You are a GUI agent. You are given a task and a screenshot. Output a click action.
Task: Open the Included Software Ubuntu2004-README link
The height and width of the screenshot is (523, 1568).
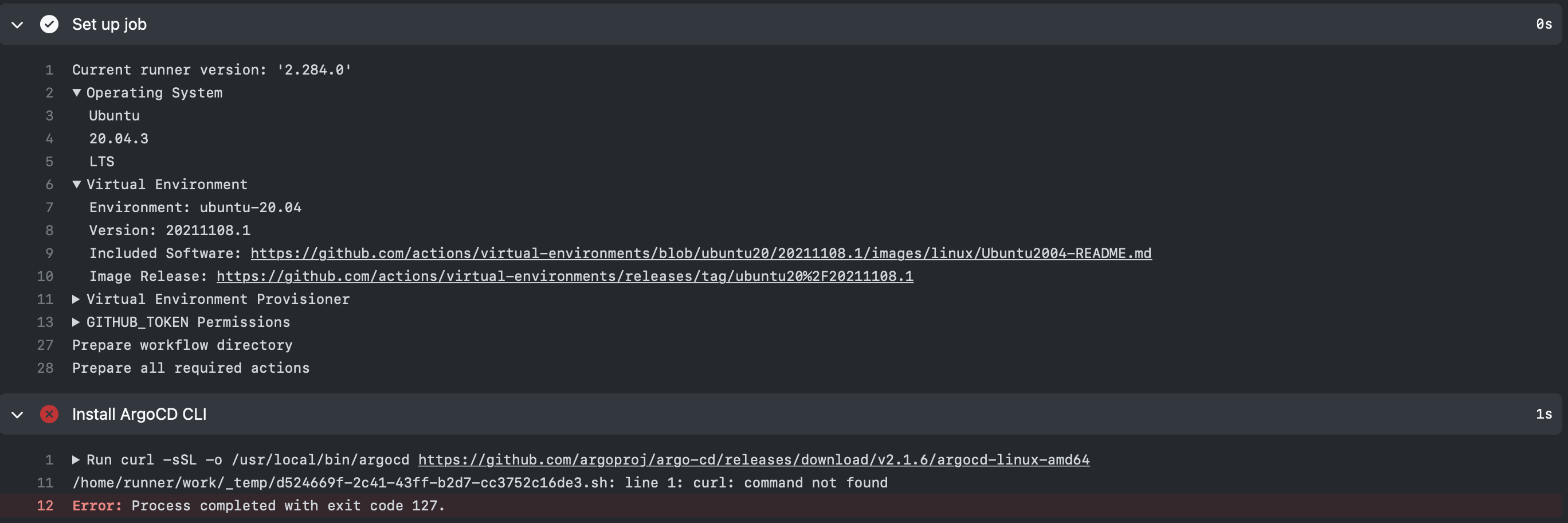tap(700, 253)
